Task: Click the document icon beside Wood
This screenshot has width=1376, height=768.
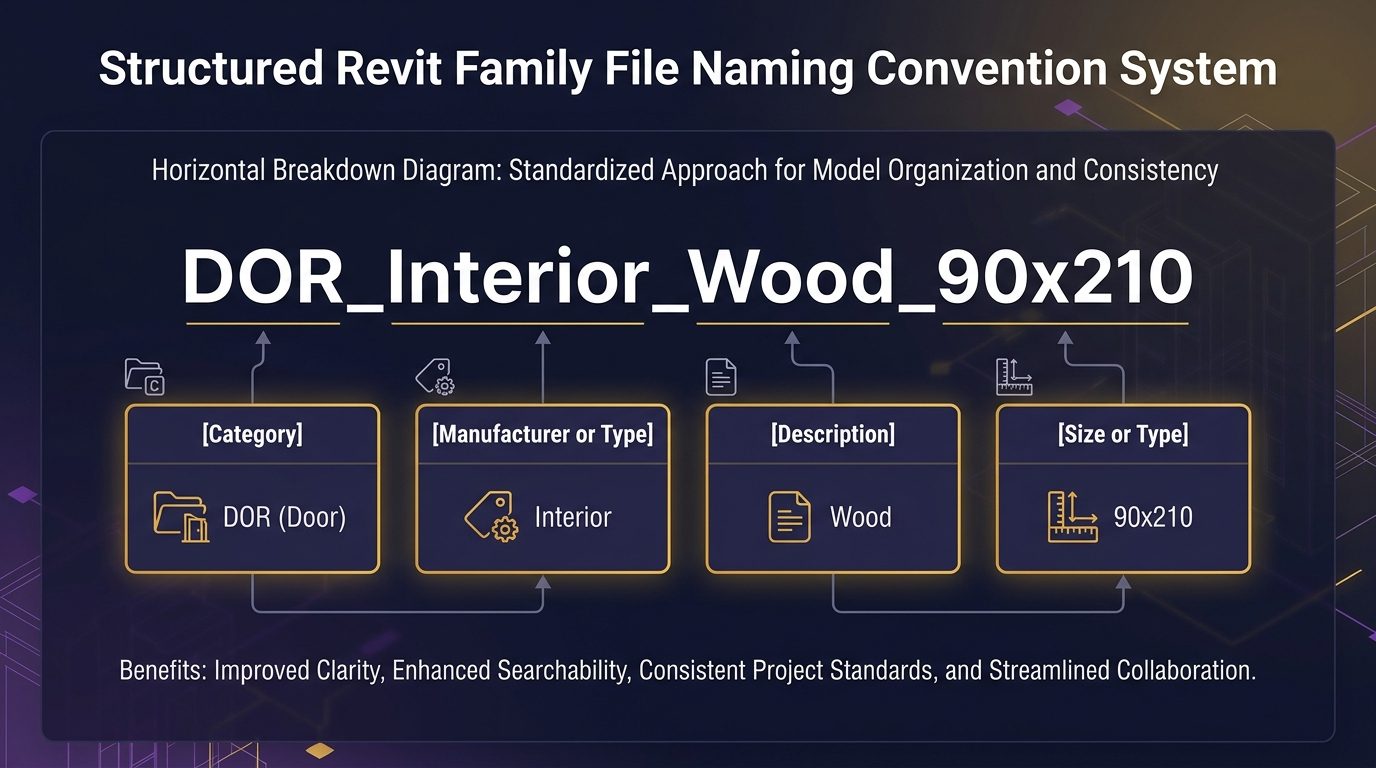Action: 789,517
